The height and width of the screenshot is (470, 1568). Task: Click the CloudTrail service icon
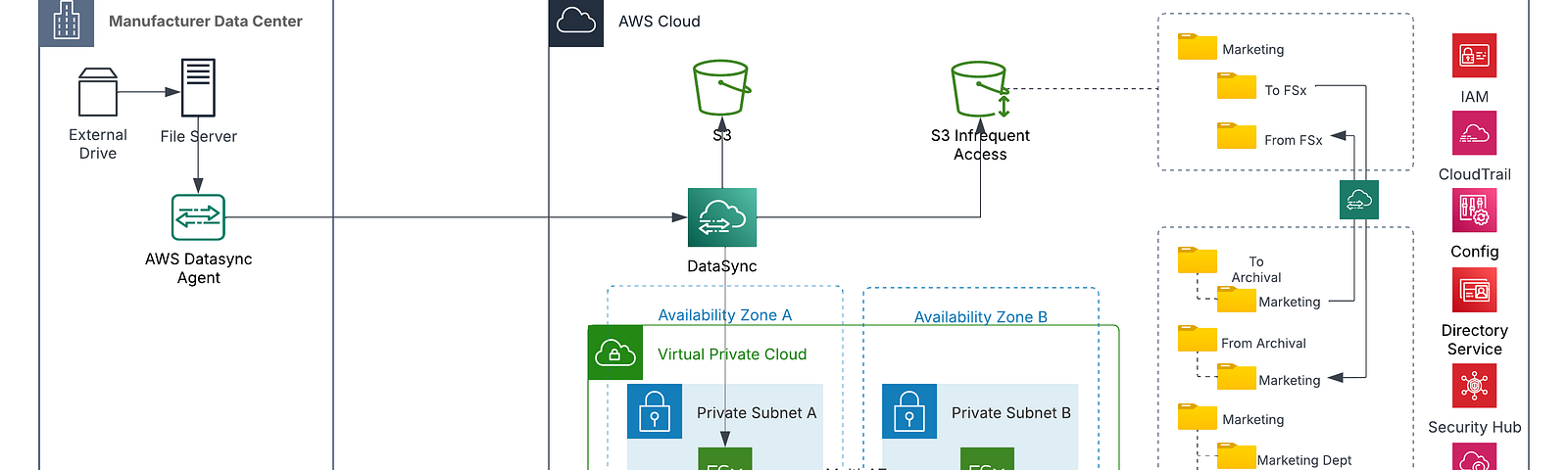[x=1474, y=133]
